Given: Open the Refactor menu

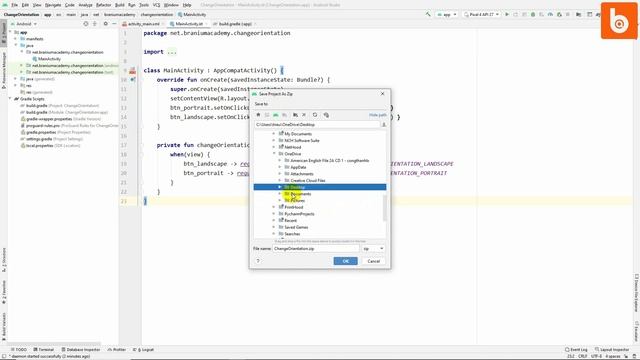Looking at the screenshot, I should point(103,5).
